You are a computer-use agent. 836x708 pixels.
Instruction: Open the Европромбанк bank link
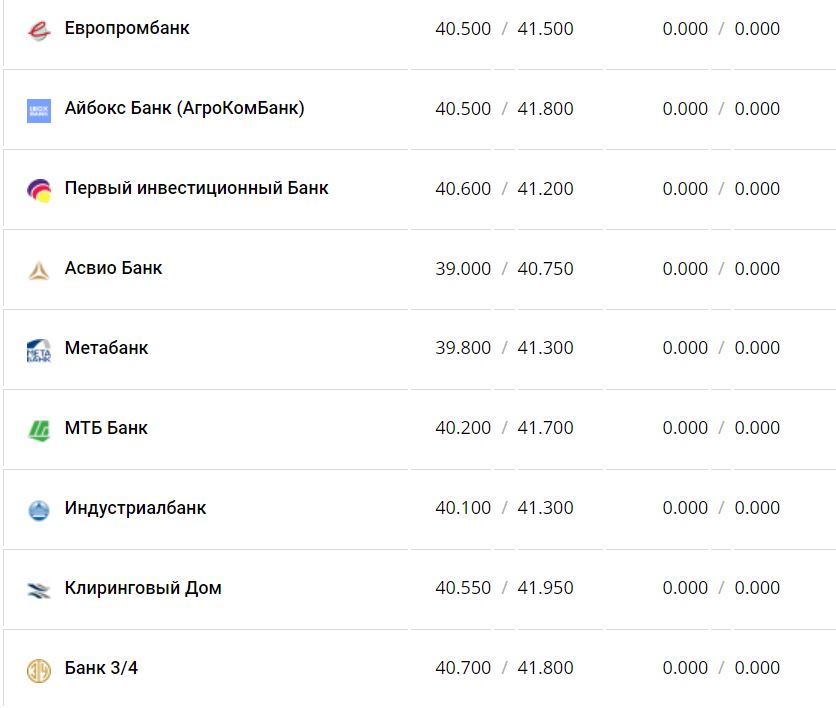click(x=127, y=28)
